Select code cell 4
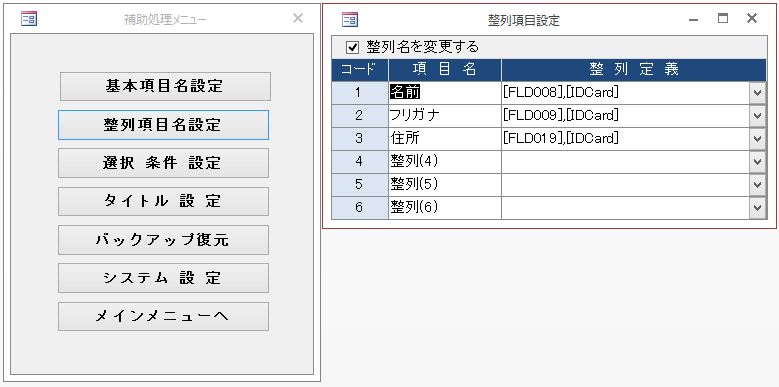779x387 pixels. [360, 162]
